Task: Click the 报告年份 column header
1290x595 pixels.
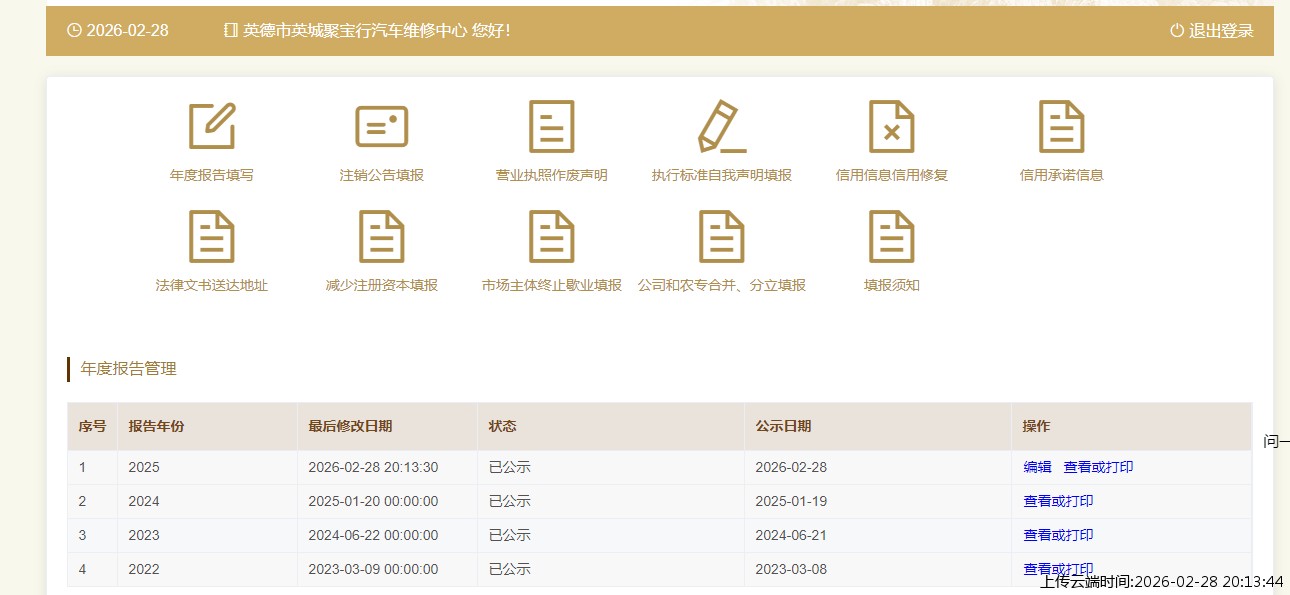Action: (x=156, y=426)
